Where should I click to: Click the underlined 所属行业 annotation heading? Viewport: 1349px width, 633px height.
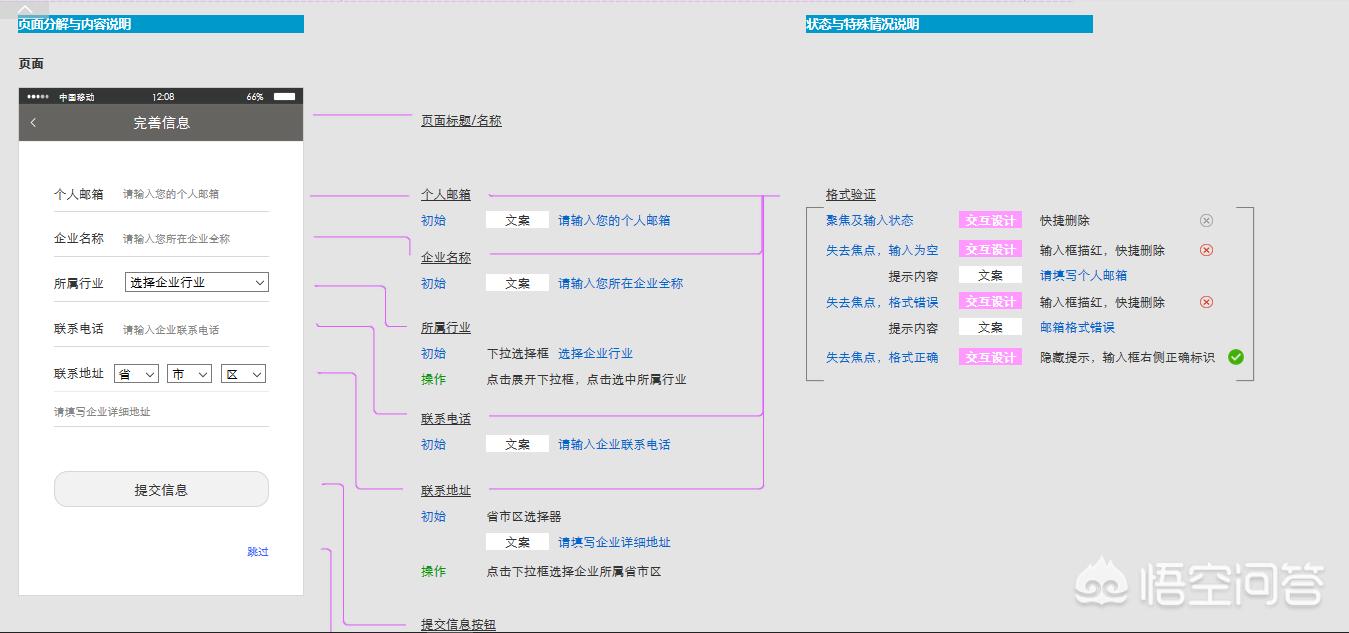click(x=446, y=328)
